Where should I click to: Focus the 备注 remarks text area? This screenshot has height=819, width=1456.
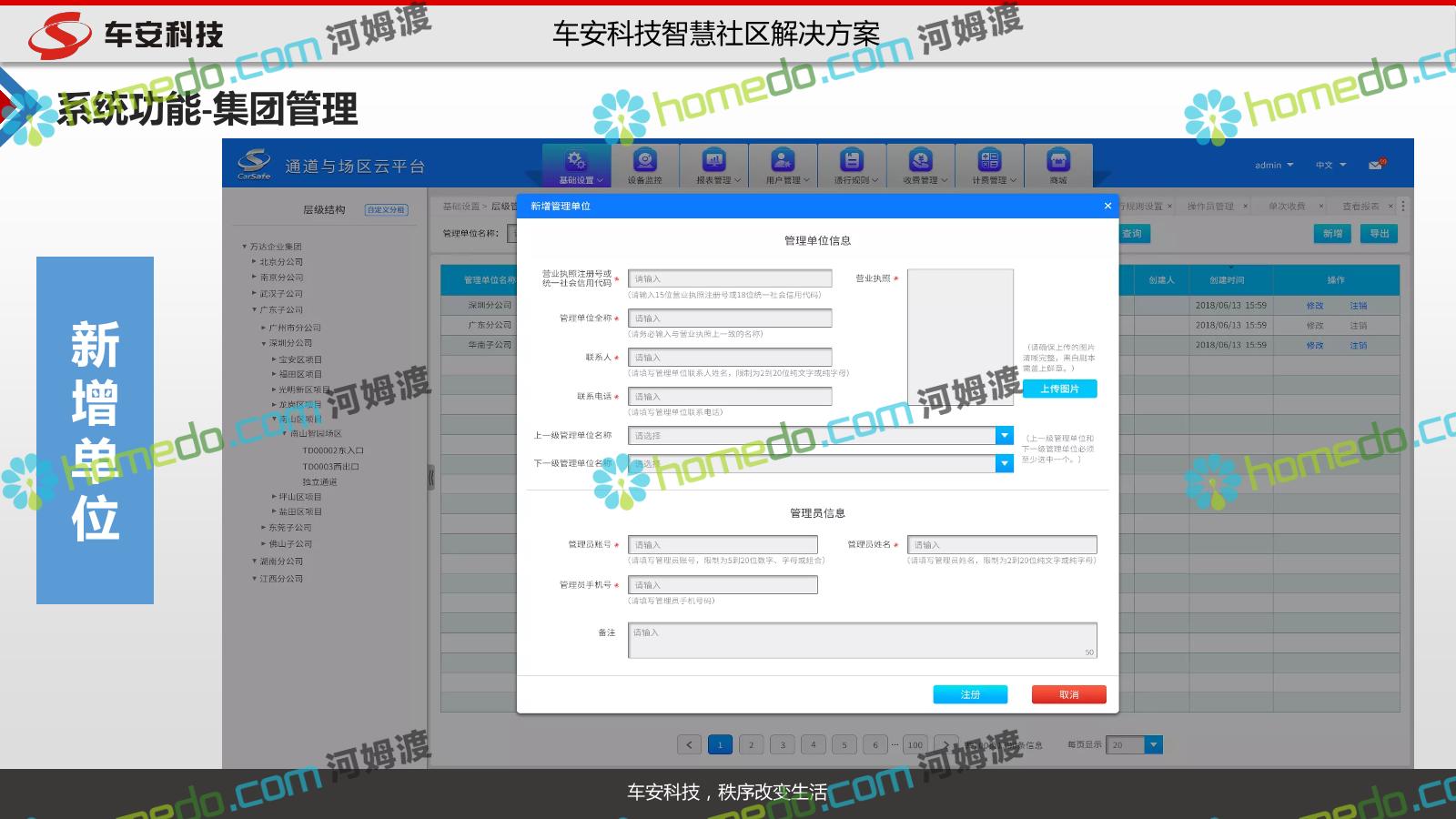pos(863,641)
